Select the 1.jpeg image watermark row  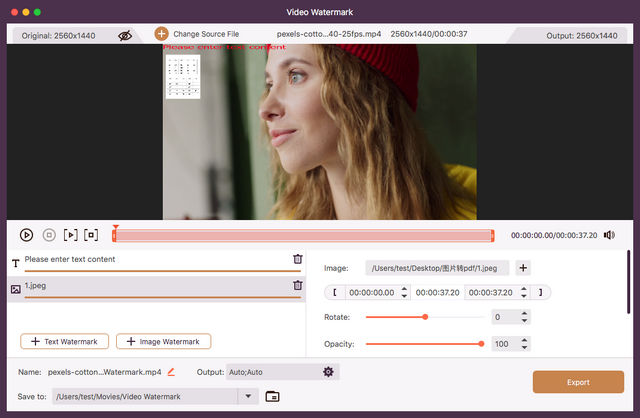150,286
